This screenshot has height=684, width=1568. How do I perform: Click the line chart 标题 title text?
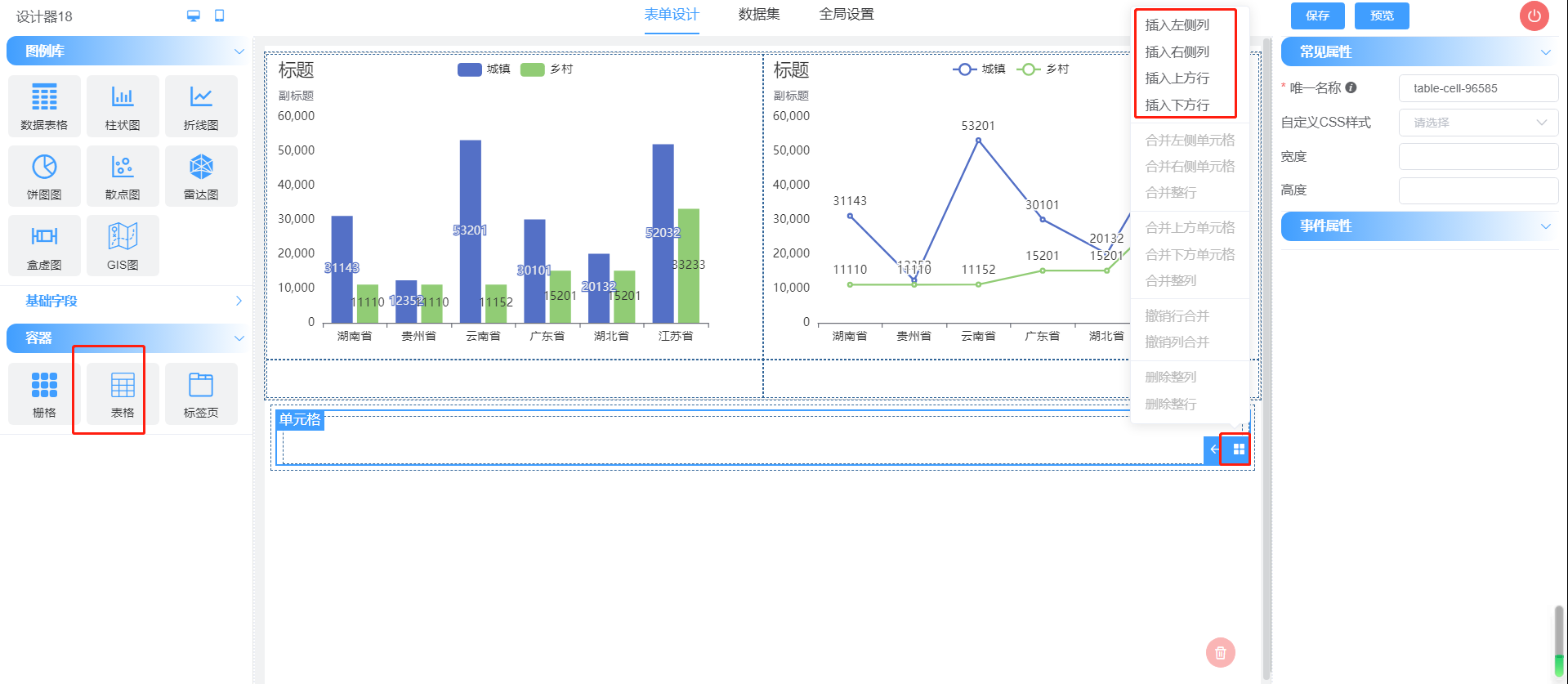(791, 70)
